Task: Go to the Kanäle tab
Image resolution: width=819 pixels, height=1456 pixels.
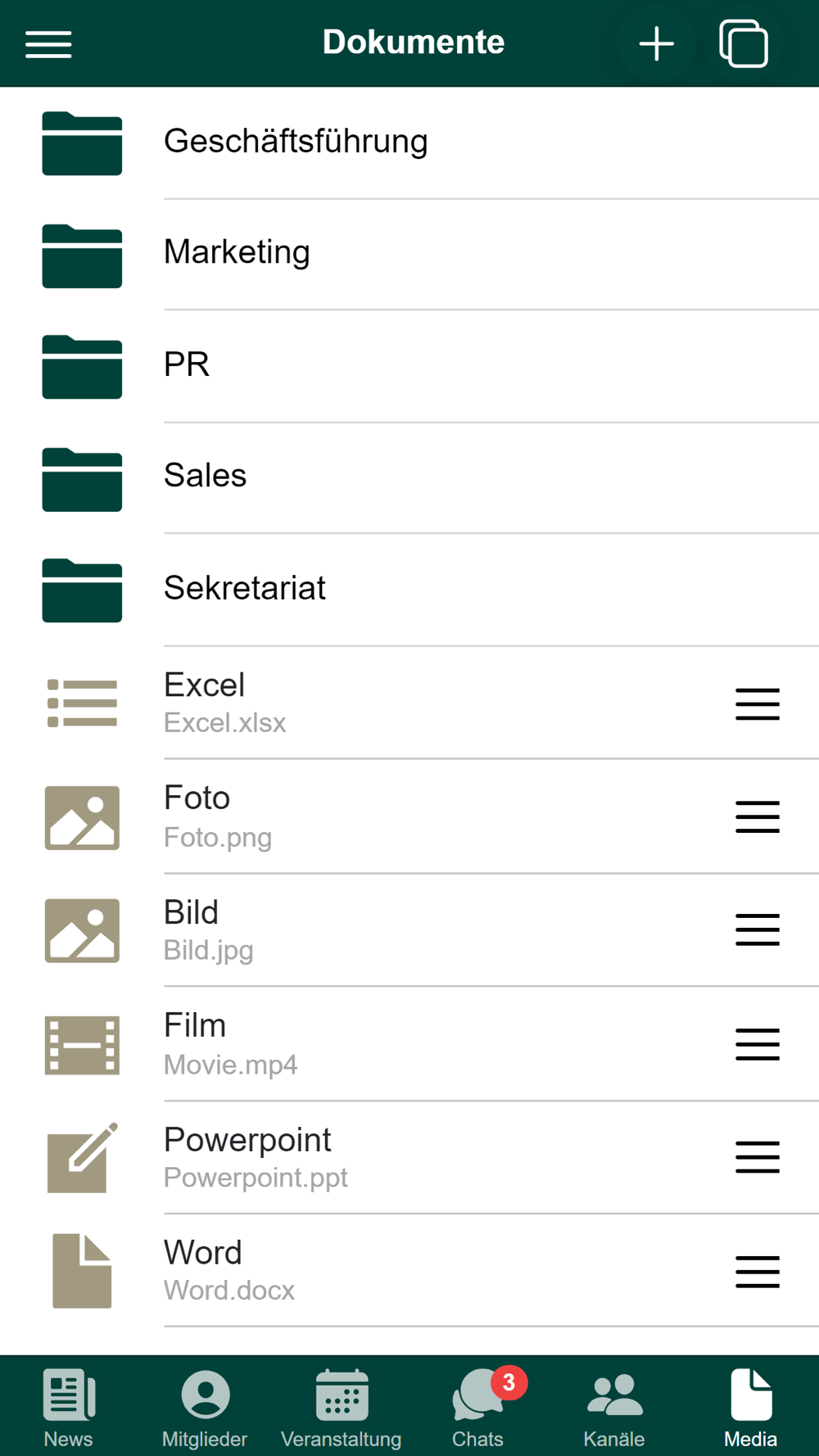Action: click(614, 1409)
